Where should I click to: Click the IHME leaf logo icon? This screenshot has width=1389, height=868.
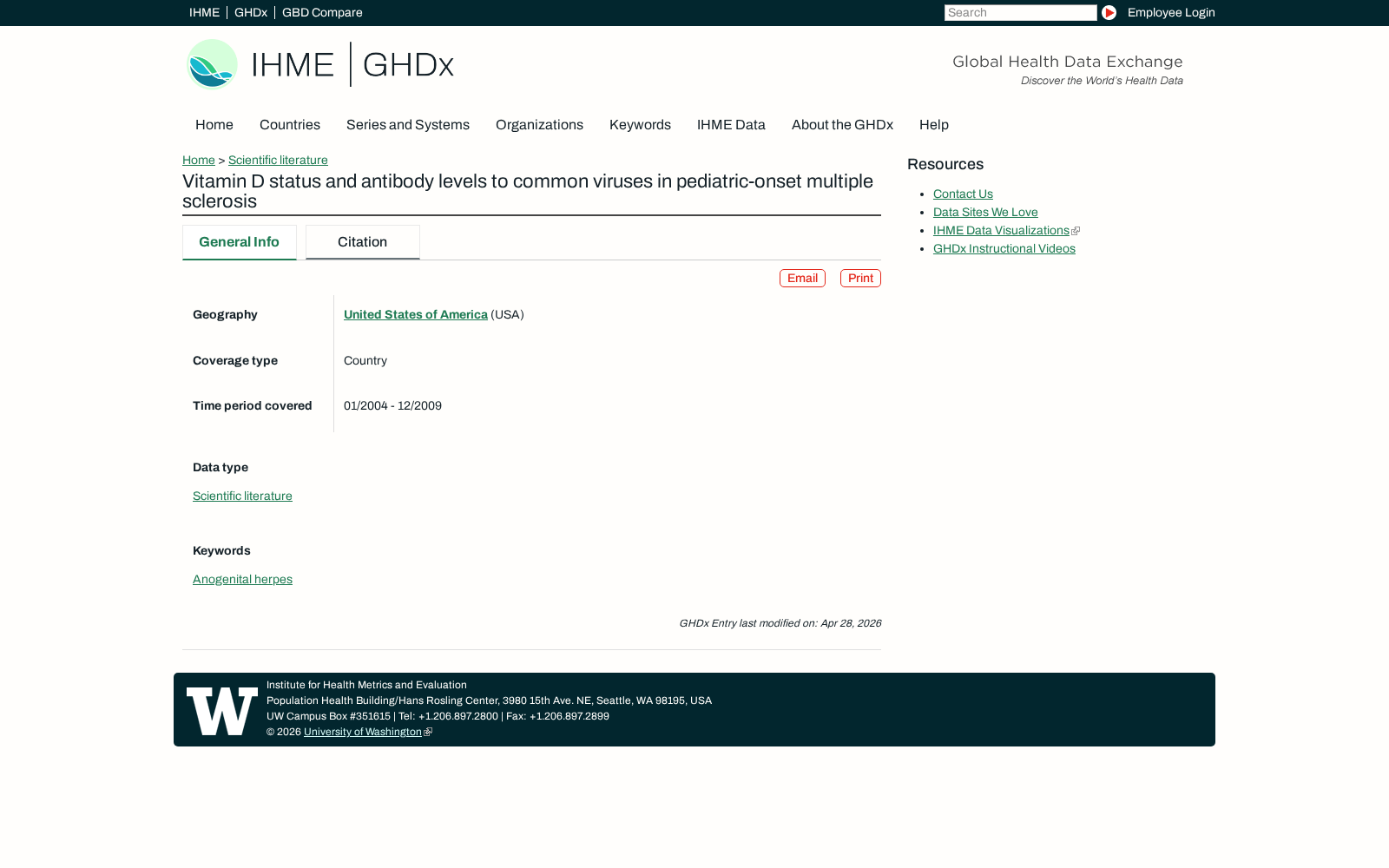click(212, 64)
